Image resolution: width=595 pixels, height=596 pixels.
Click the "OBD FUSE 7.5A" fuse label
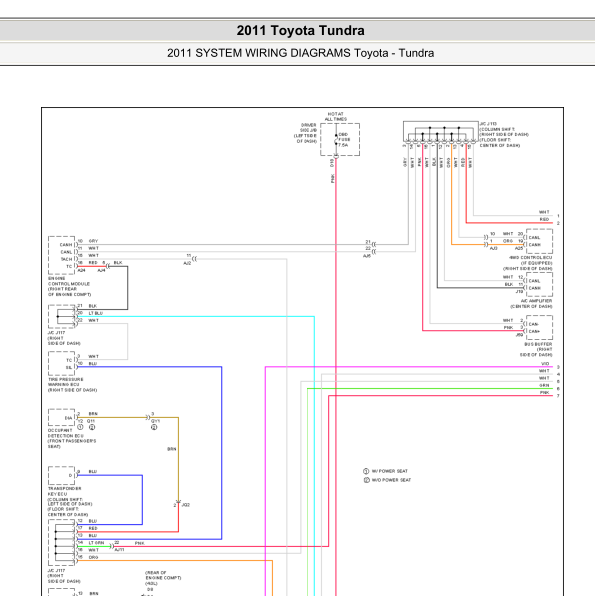click(x=344, y=139)
